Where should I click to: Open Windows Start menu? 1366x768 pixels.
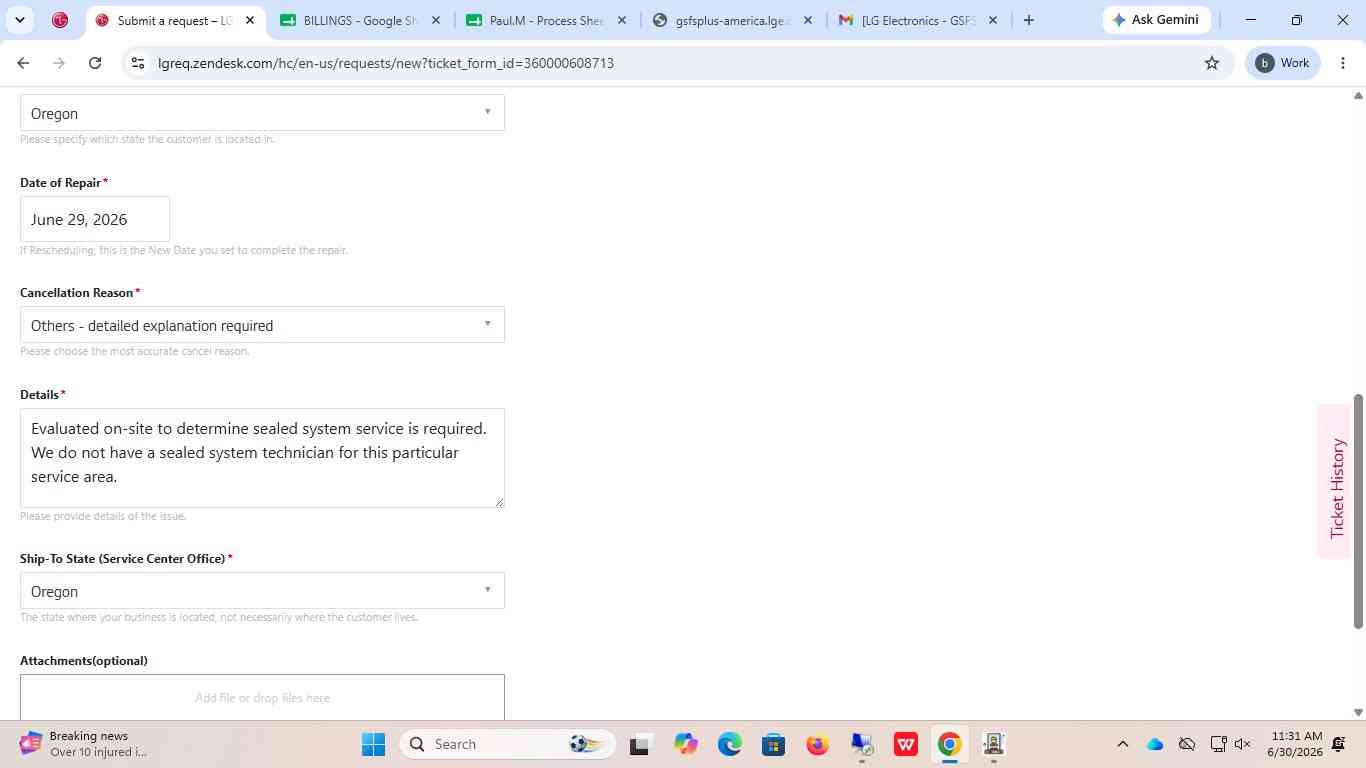point(374,744)
